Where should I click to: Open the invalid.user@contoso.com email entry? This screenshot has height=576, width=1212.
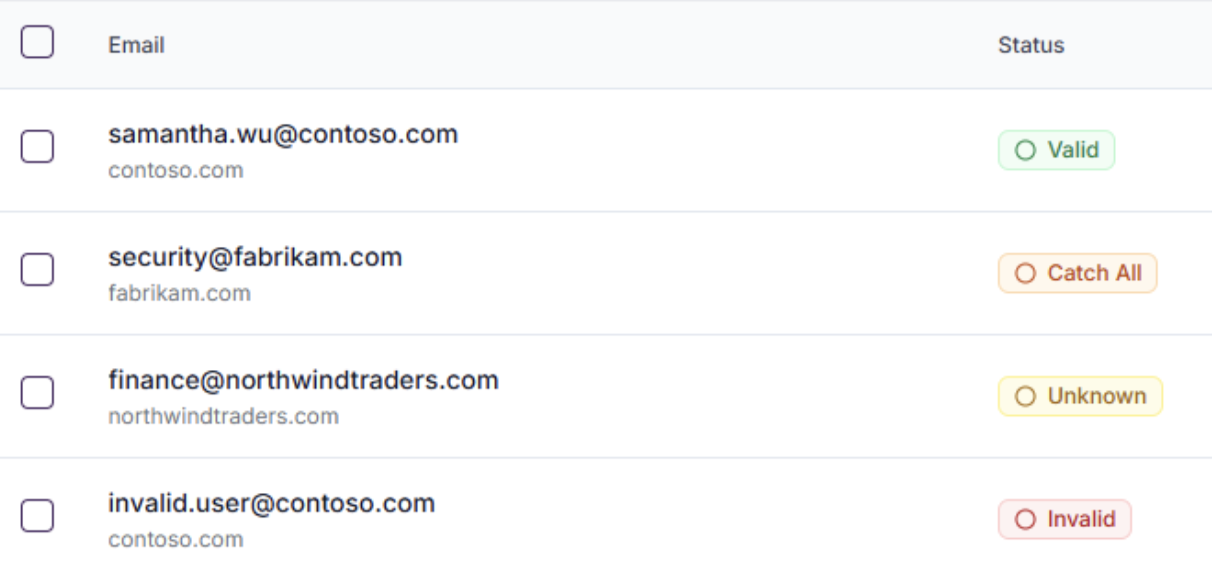(271, 503)
